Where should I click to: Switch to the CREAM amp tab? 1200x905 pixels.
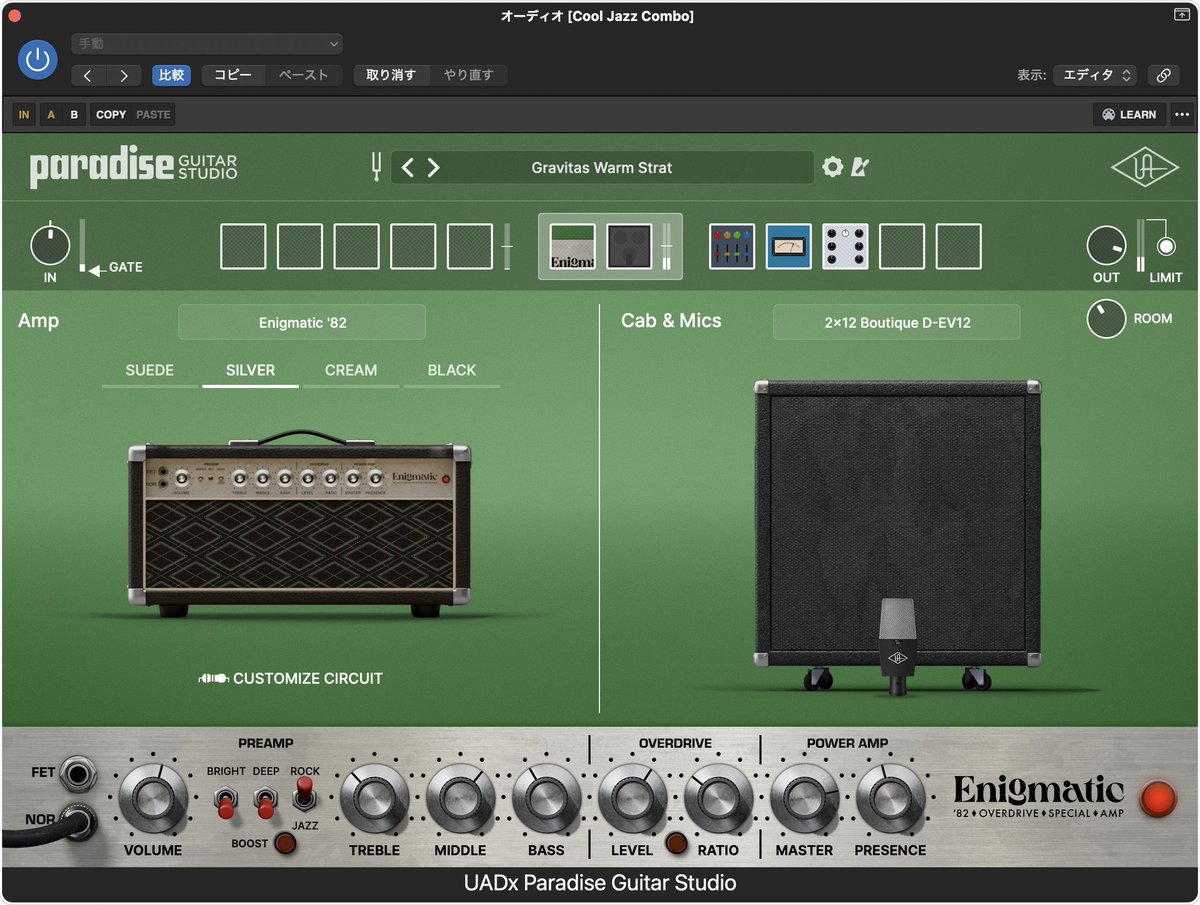[x=351, y=370]
